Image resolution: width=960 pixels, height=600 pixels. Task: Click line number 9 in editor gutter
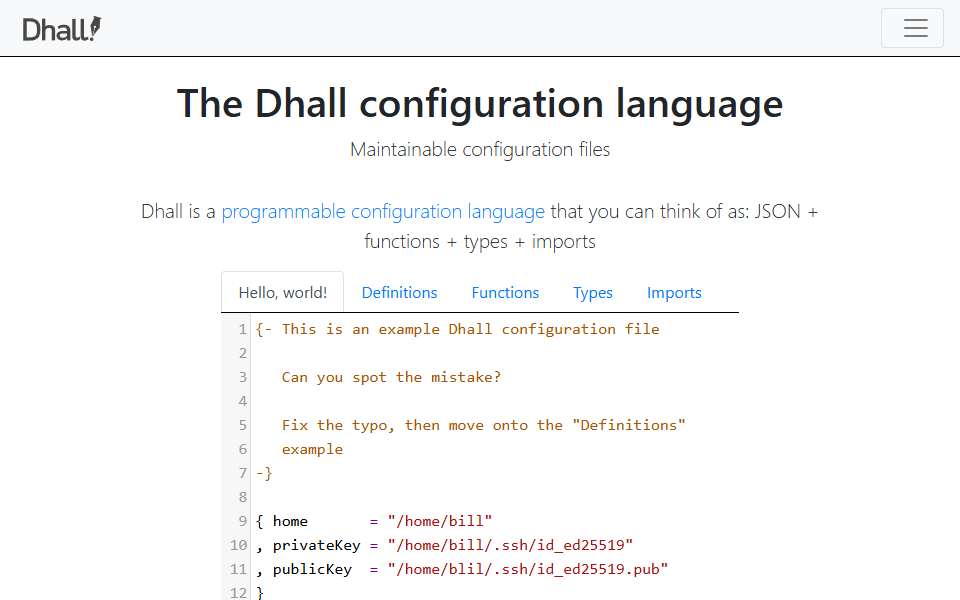coord(242,521)
